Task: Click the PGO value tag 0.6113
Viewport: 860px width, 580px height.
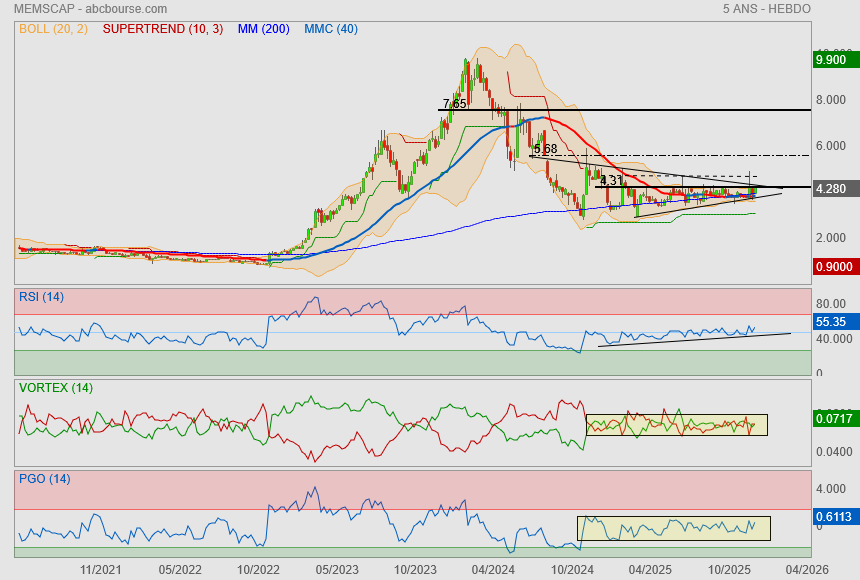Action: click(x=833, y=515)
